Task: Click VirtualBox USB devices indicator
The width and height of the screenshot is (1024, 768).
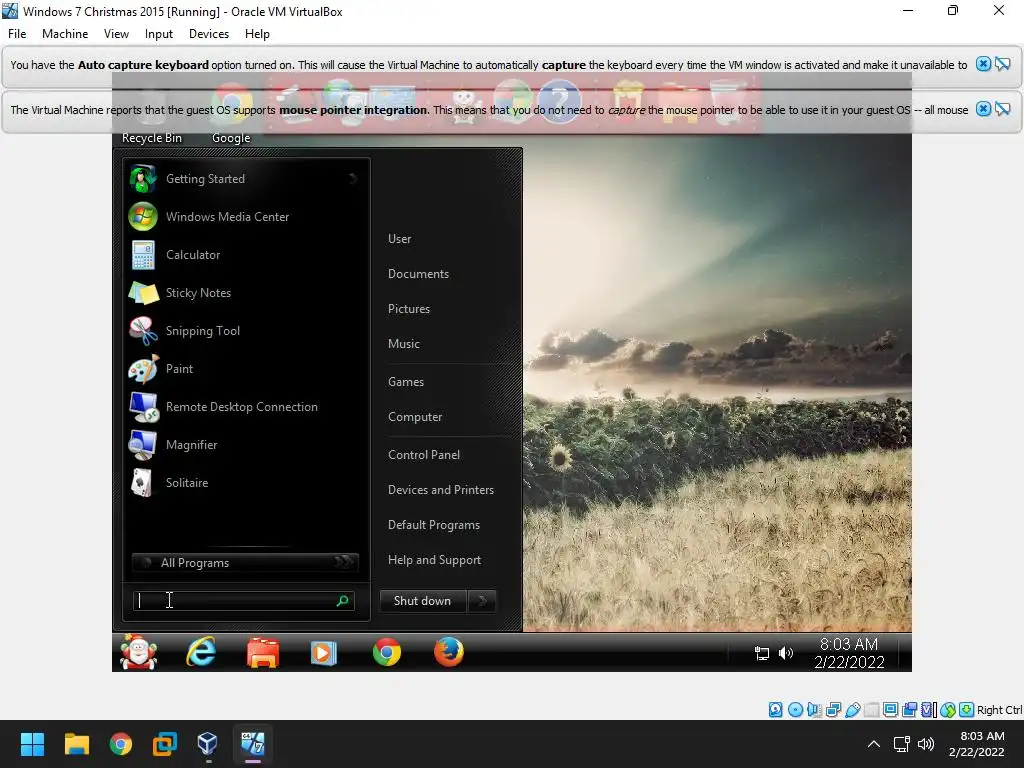Action: point(852,710)
